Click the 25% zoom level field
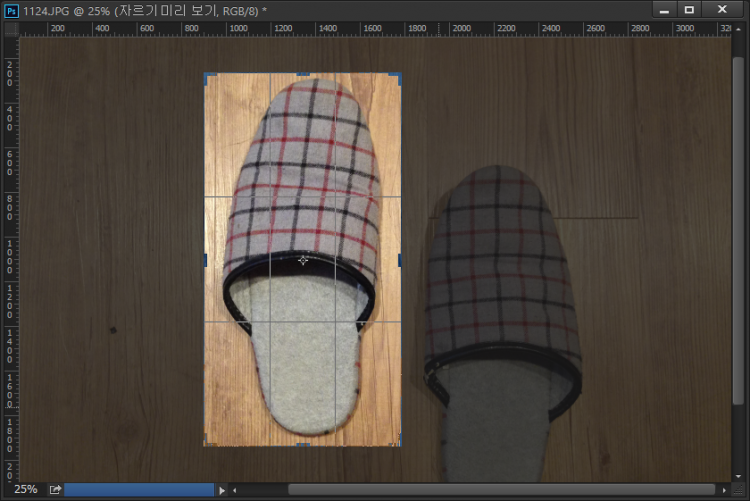Screen dimensions: 750x501 (x=25, y=490)
